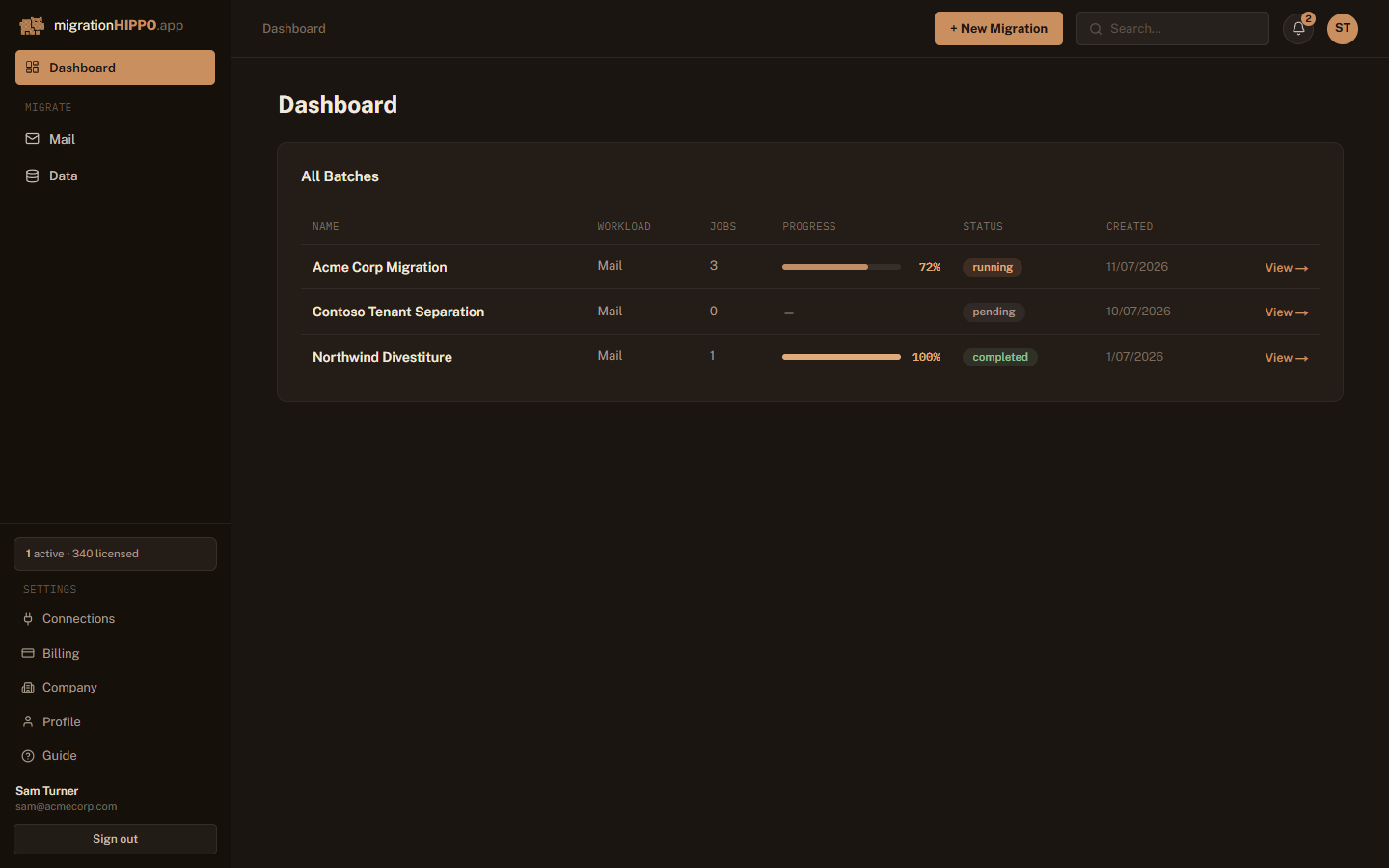
Task: Click the Dashboard grid icon in sidebar
Action: coord(32,68)
